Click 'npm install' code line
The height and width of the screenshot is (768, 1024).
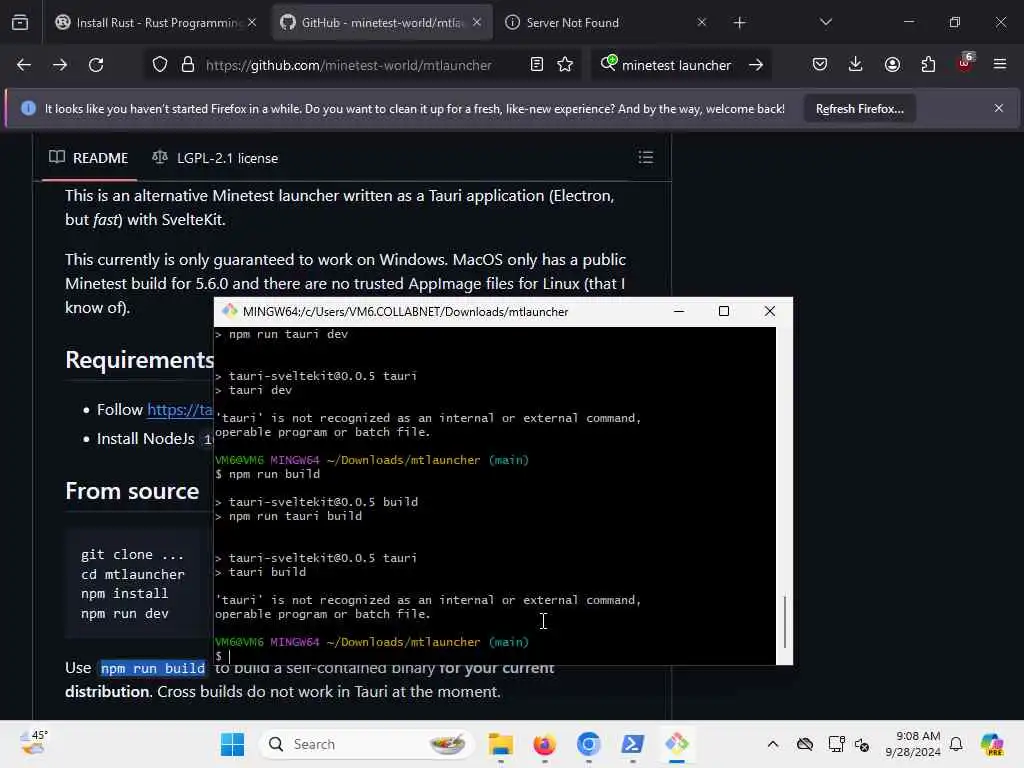tap(125, 594)
